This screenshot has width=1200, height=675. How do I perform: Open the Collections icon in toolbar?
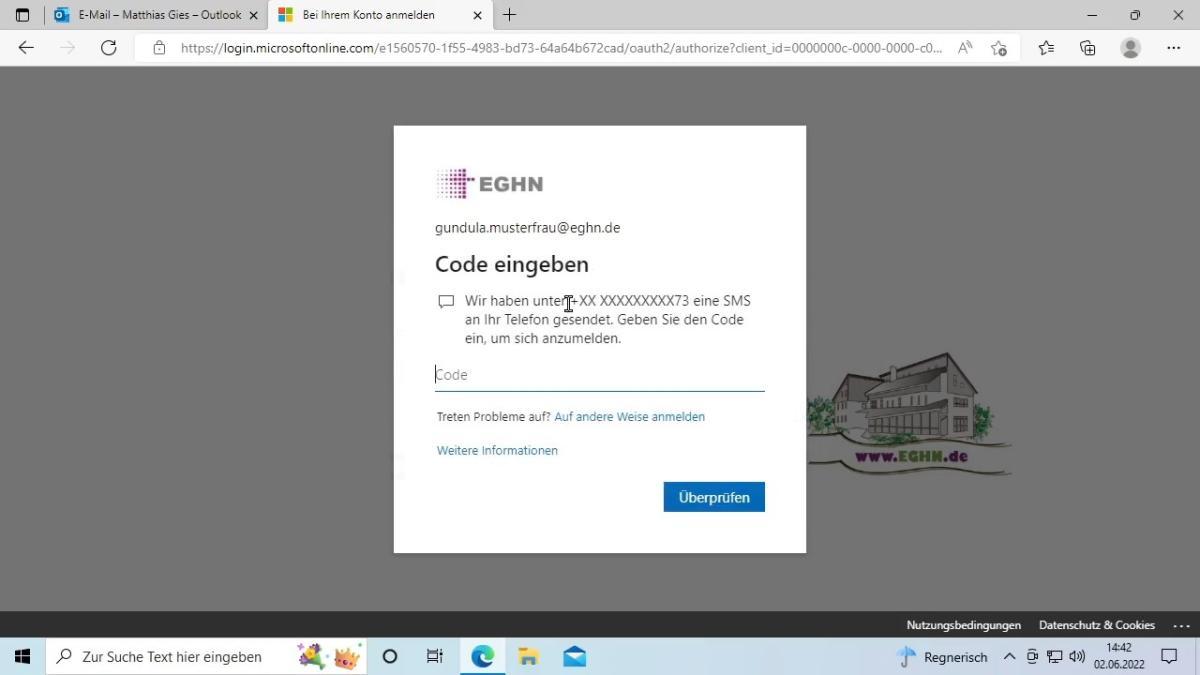pyautogui.click(x=1088, y=48)
